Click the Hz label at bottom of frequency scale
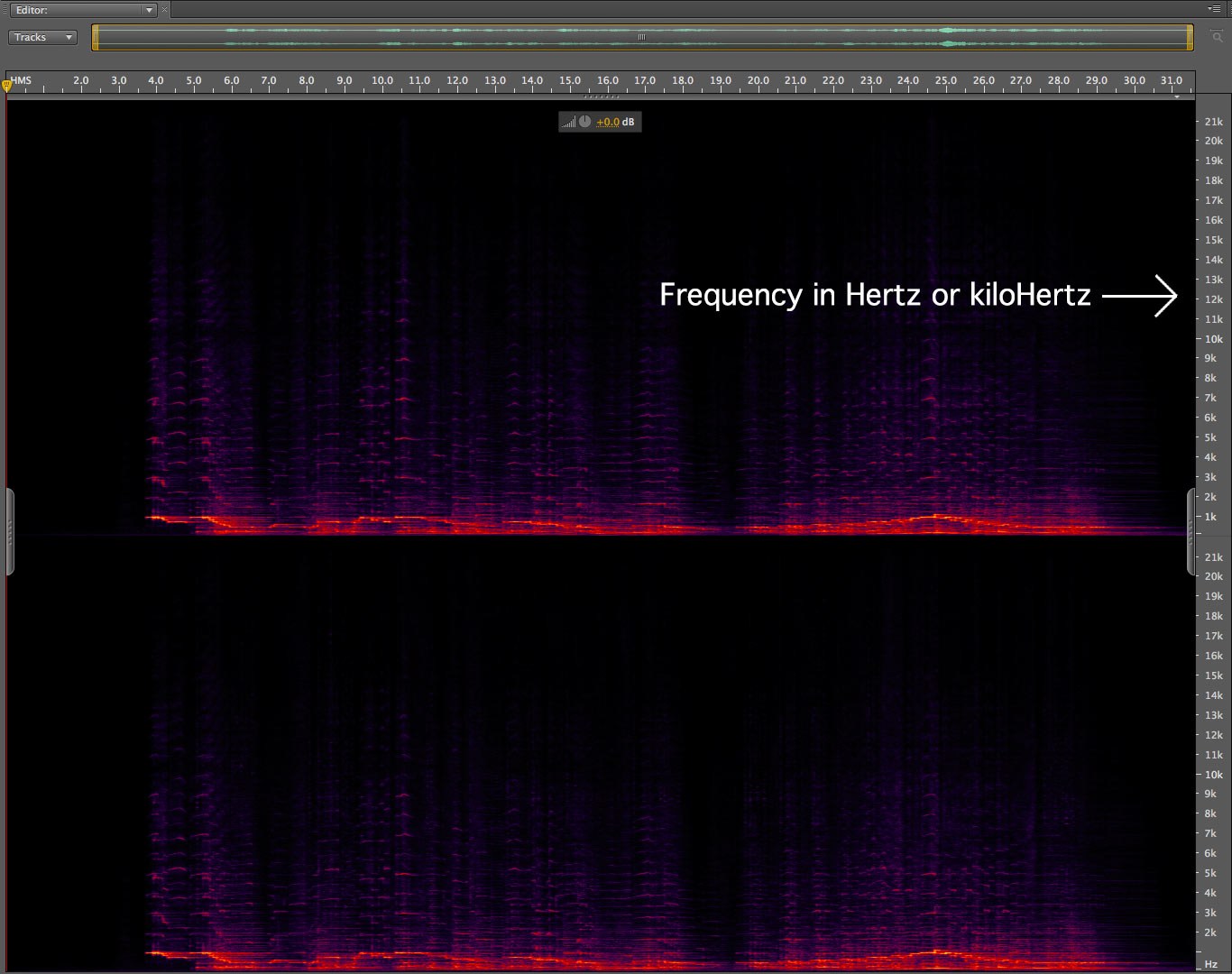 pyautogui.click(x=1211, y=964)
